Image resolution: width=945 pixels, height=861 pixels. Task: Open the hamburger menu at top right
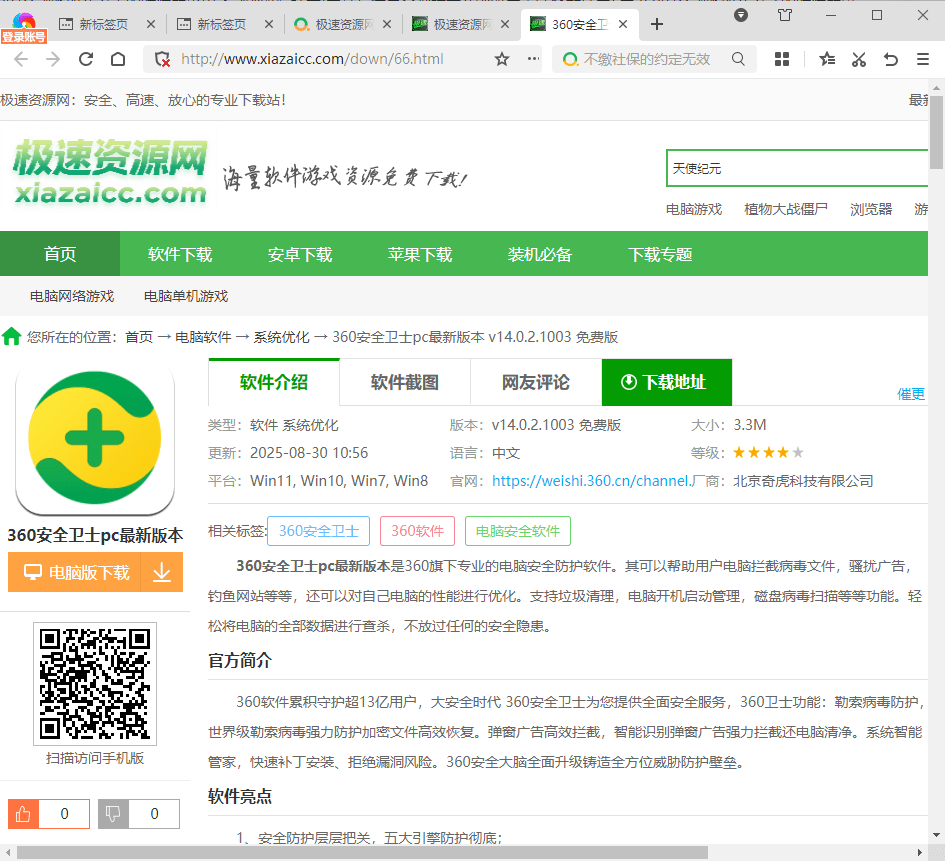921,60
